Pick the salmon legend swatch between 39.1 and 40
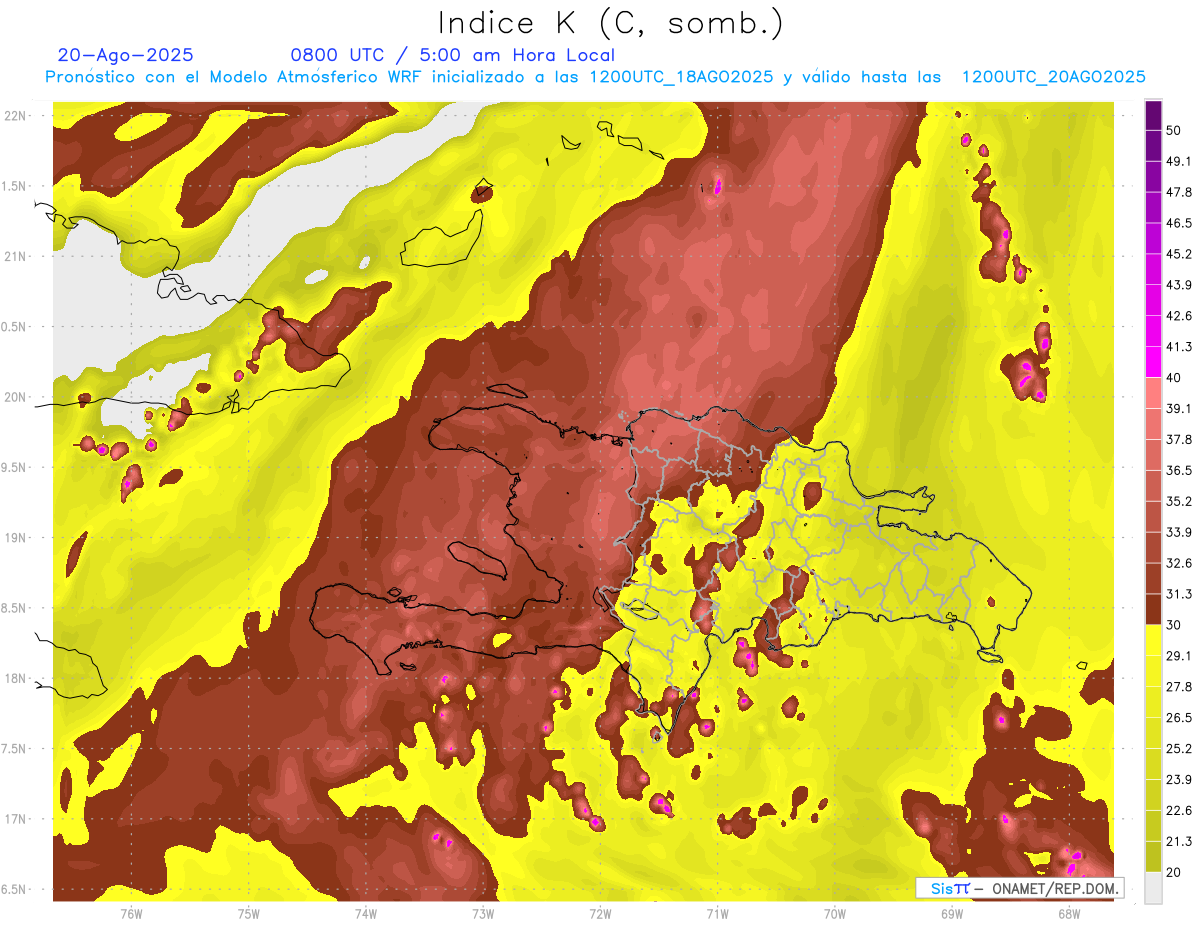 1153,393
